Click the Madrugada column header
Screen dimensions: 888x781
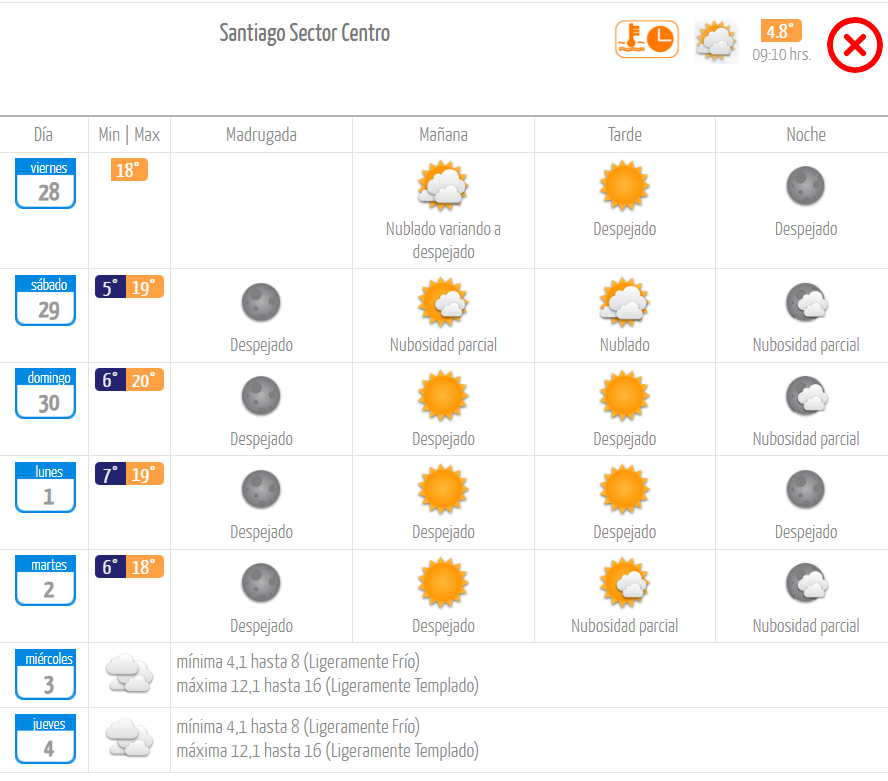pyautogui.click(x=261, y=135)
